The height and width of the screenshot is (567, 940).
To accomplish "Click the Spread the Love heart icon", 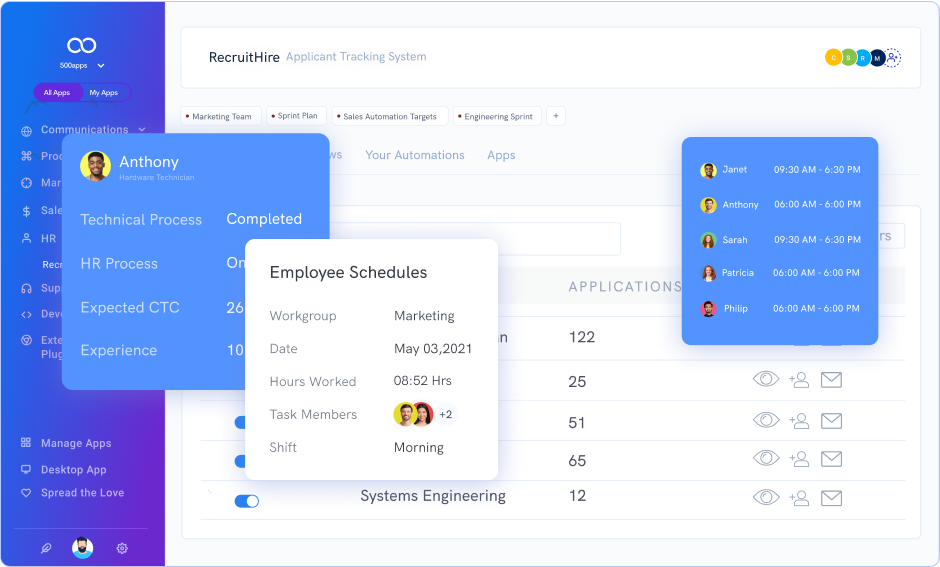I will pos(26,493).
